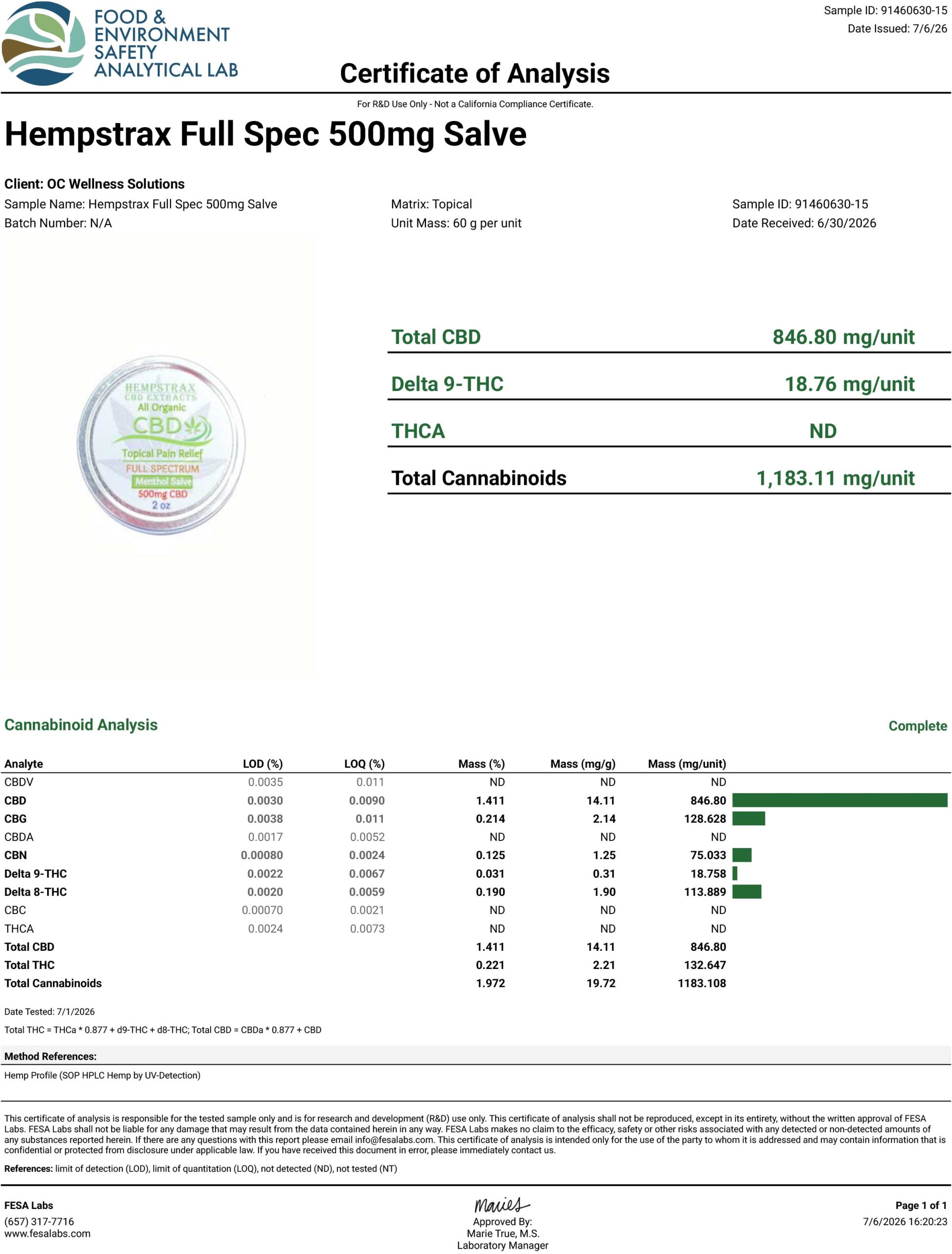Click the 'FESA Labs' footer name
This screenshot has height=1254, width=952.
point(29,1206)
